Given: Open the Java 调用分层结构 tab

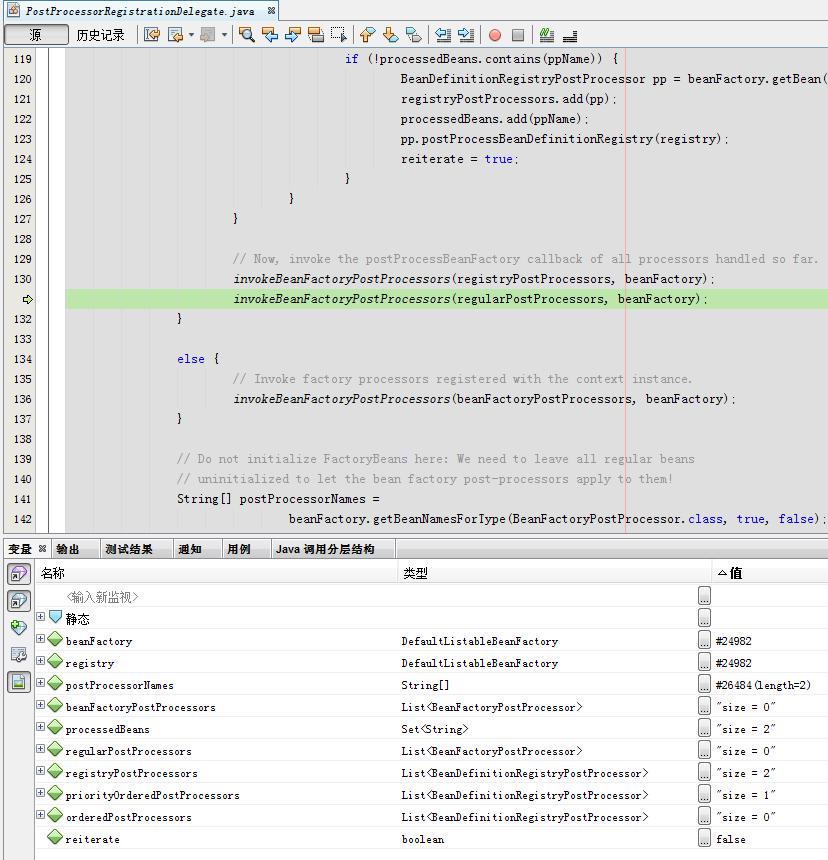Looking at the screenshot, I should [325, 549].
